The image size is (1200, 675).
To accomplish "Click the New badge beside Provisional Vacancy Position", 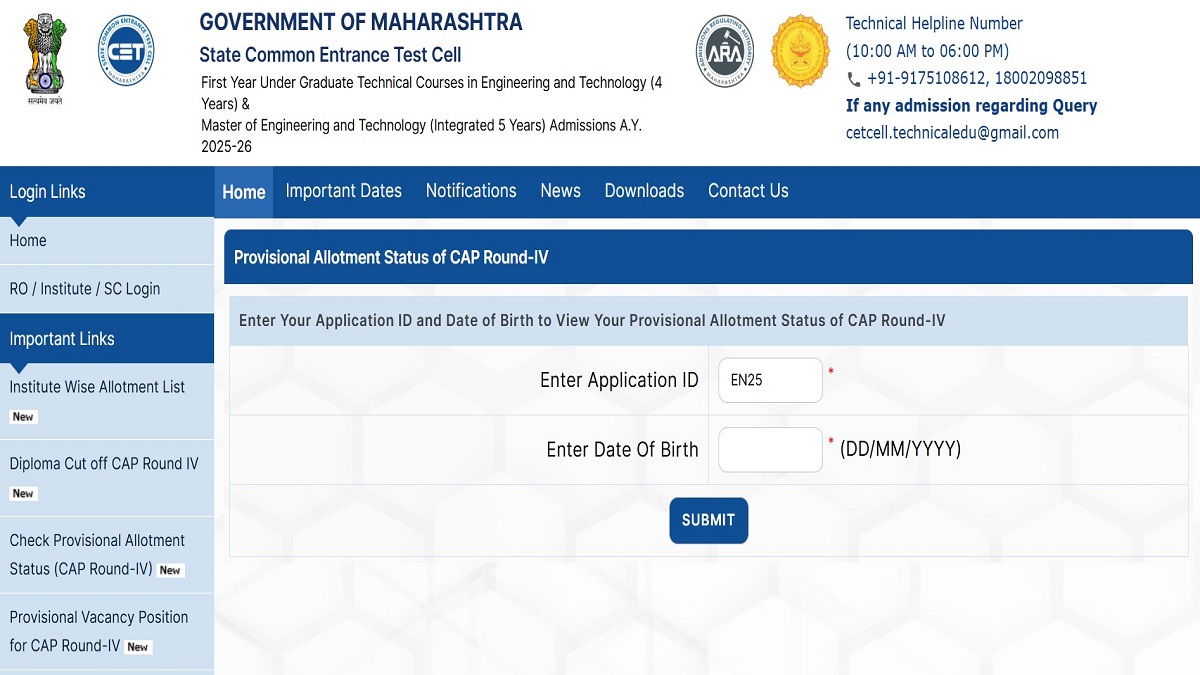I will pos(138,647).
